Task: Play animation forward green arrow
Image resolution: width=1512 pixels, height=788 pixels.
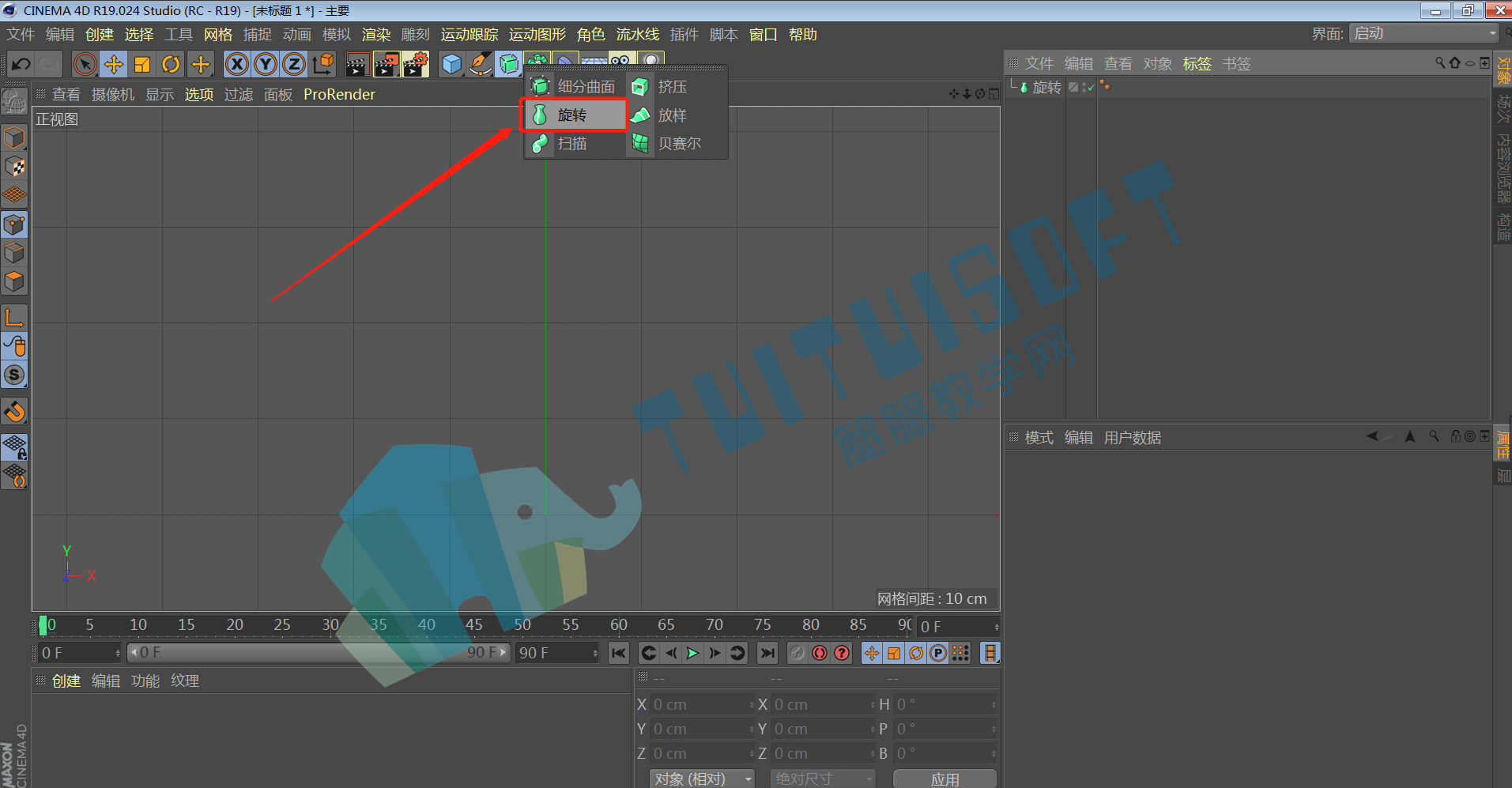Action: point(692,653)
